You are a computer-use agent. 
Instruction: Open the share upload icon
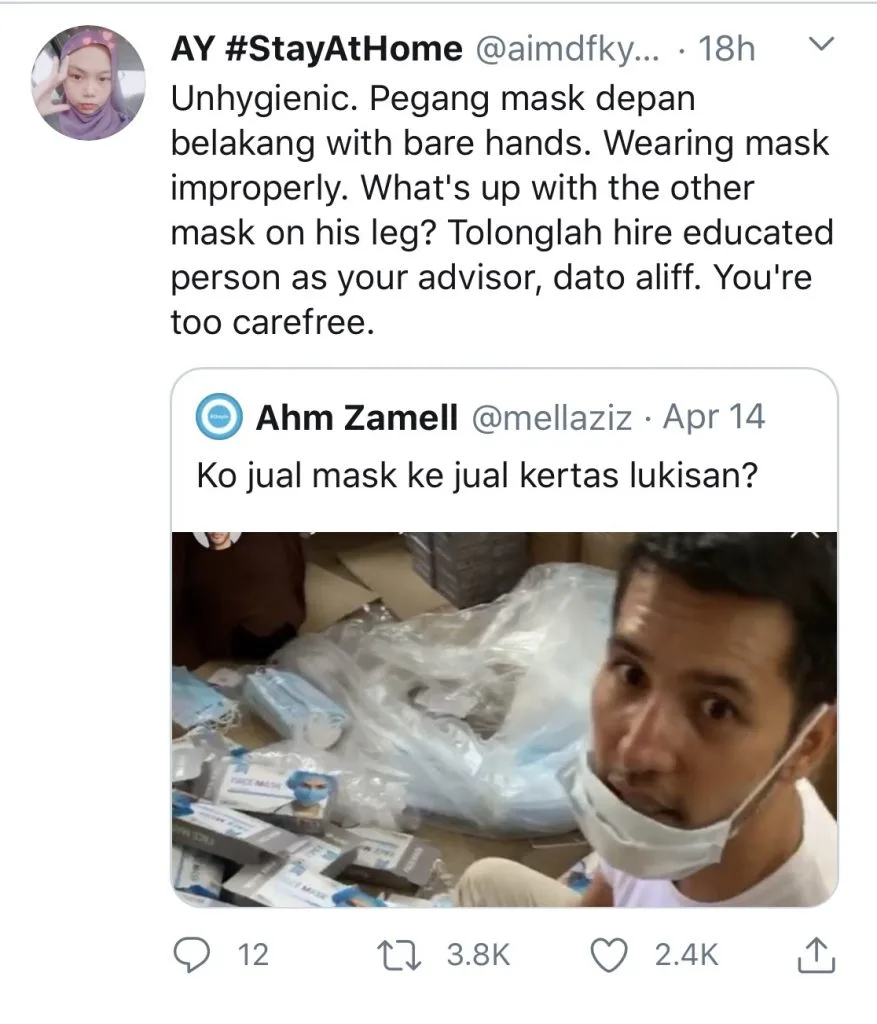click(816, 955)
